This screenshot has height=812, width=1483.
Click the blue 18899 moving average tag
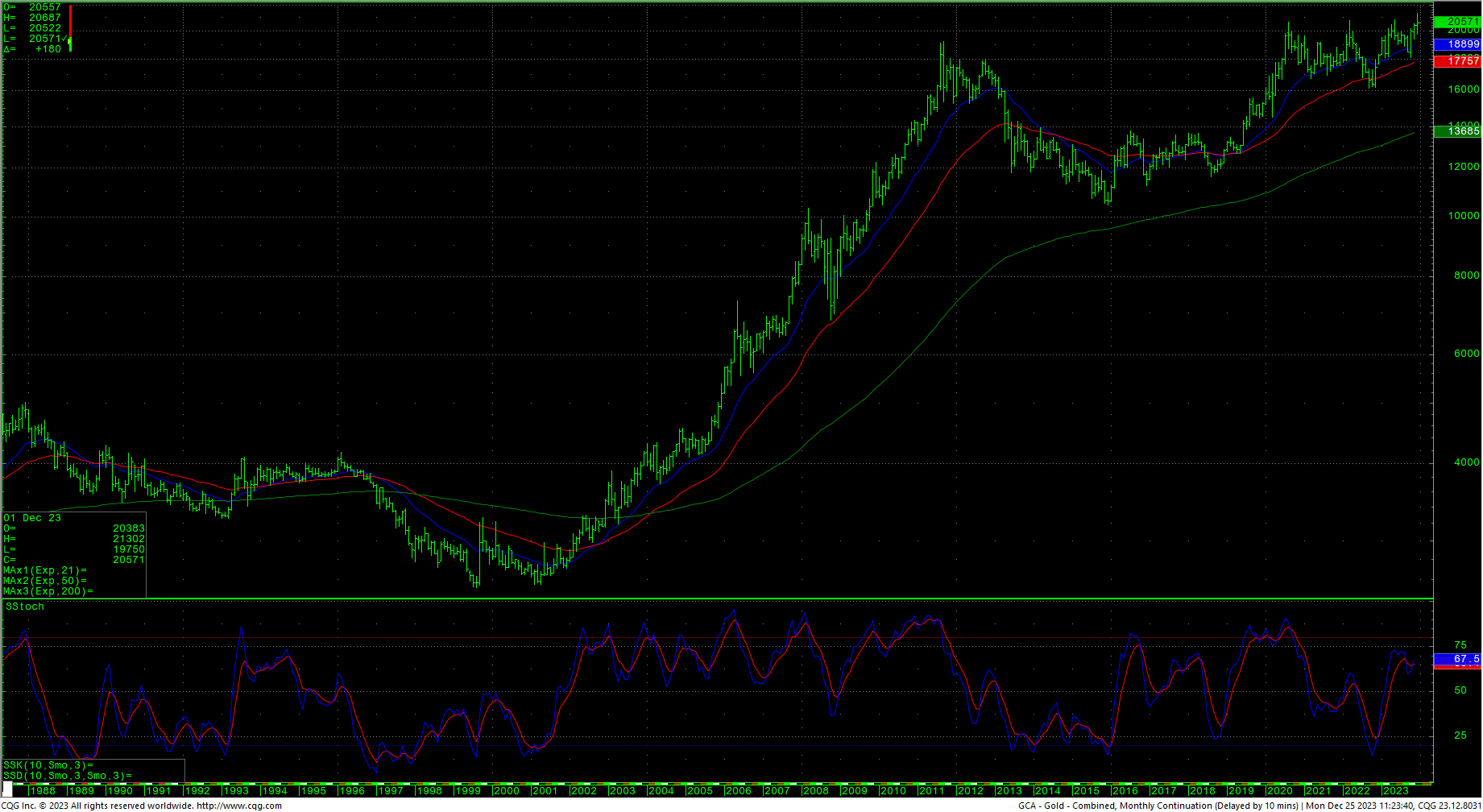[1461, 44]
